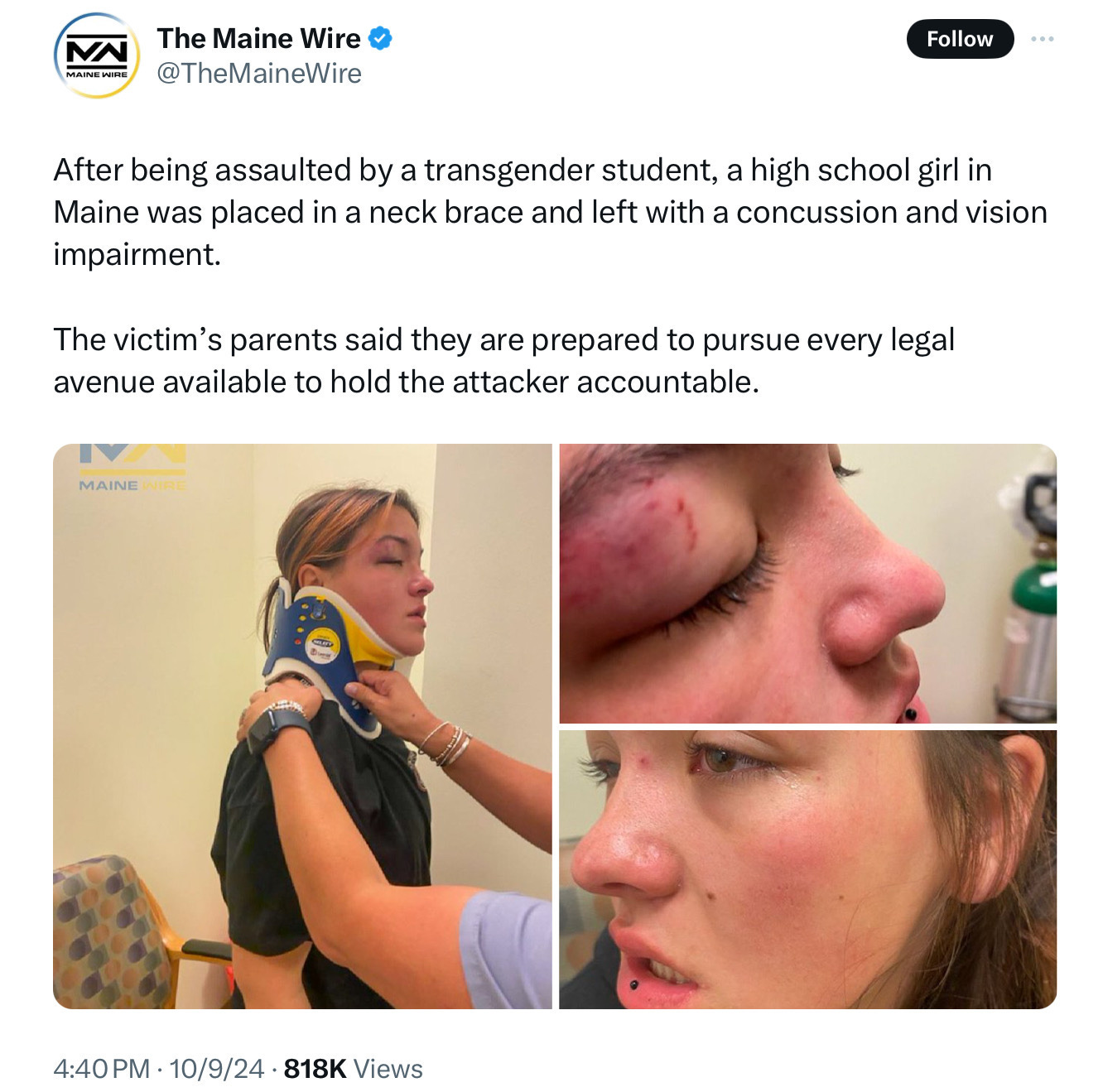Image resolution: width=1103 pixels, height=1092 pixels.
Task: Click the word Views beside 818K
Action: pyautogui.click(x=388, y=1069)
